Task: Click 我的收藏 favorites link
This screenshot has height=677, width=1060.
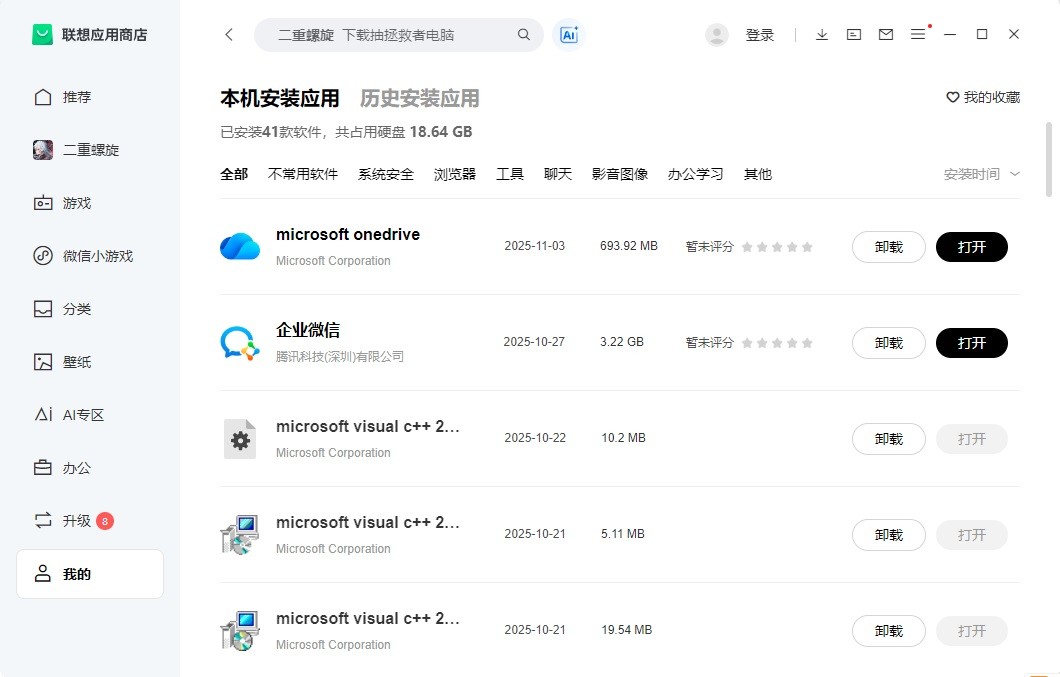Action: pyautogui.click(x=983, y=98)
